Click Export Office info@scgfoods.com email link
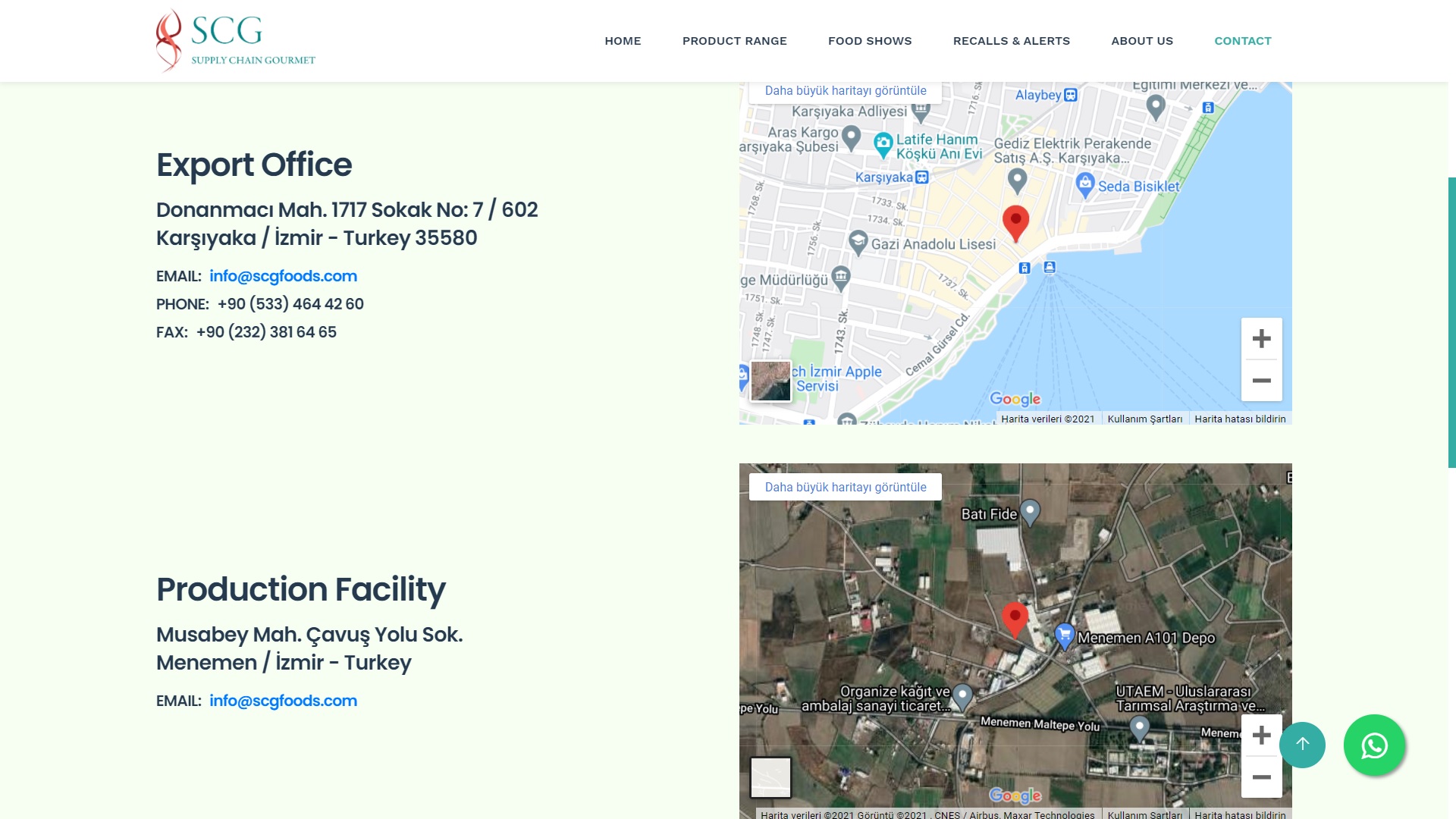Screen dimensions: 1456x819 pyautogui.click(x=283, y=276)
